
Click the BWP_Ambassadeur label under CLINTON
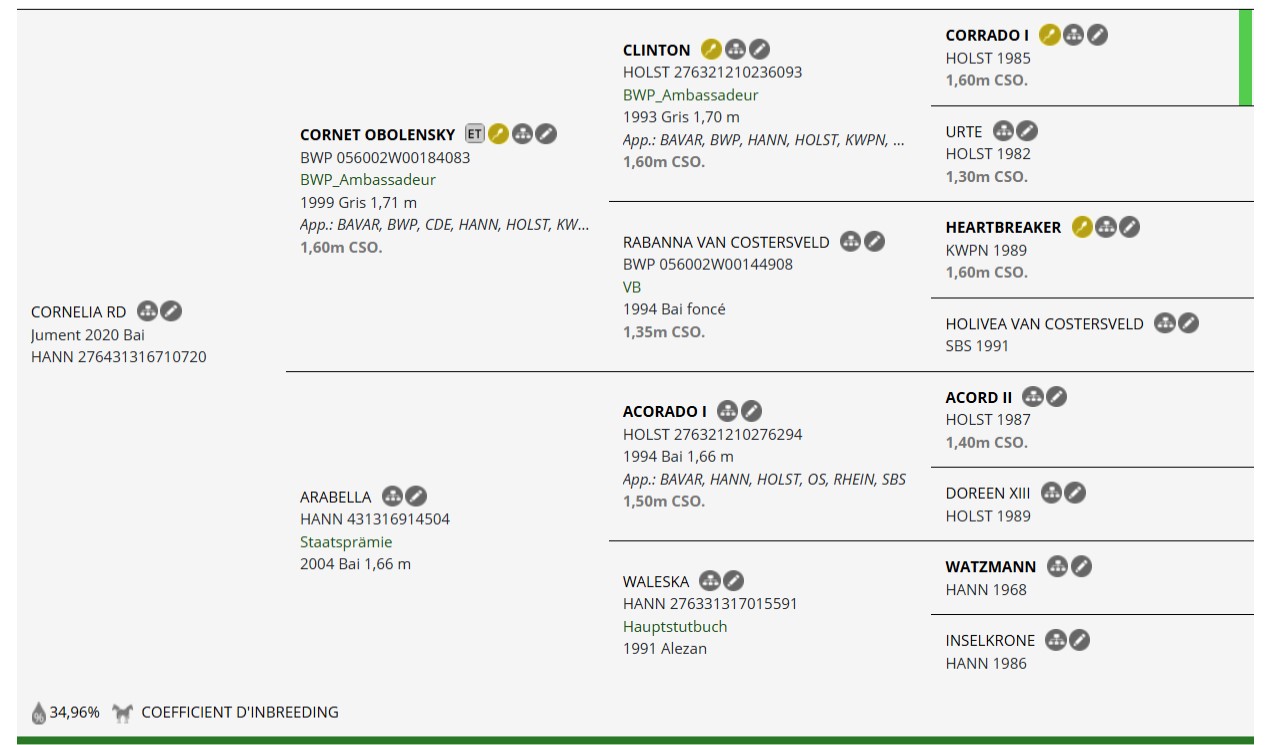[691, 95]
